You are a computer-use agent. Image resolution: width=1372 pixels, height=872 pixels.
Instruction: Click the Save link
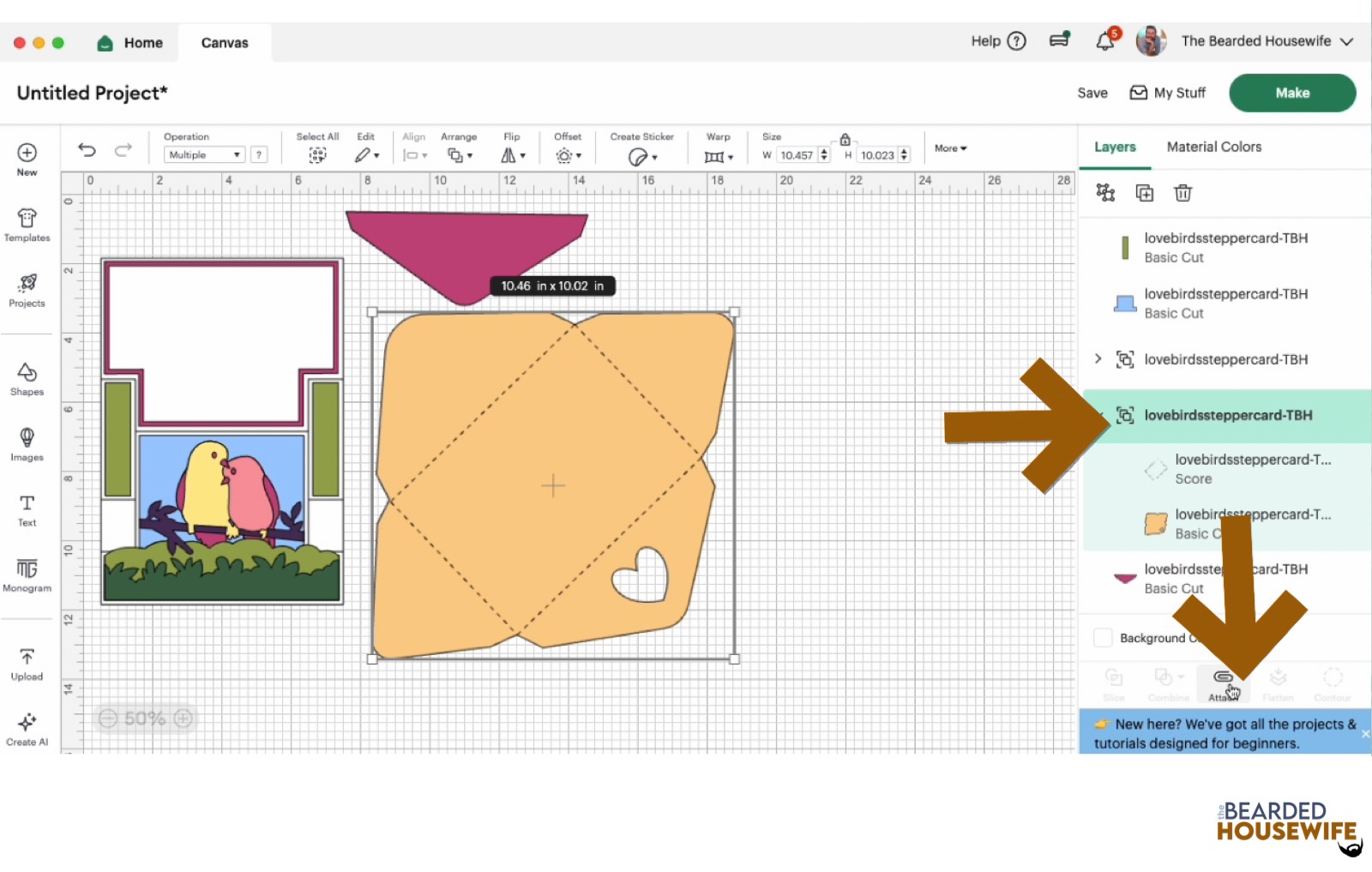tap(1092, 93)
